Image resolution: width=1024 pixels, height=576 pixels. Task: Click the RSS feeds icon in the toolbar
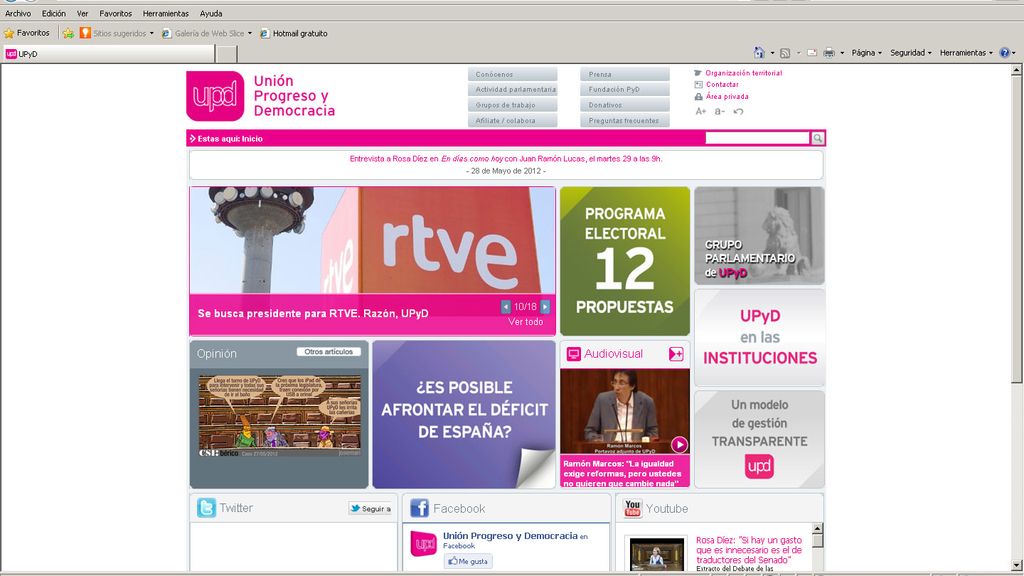coord(785,53)
